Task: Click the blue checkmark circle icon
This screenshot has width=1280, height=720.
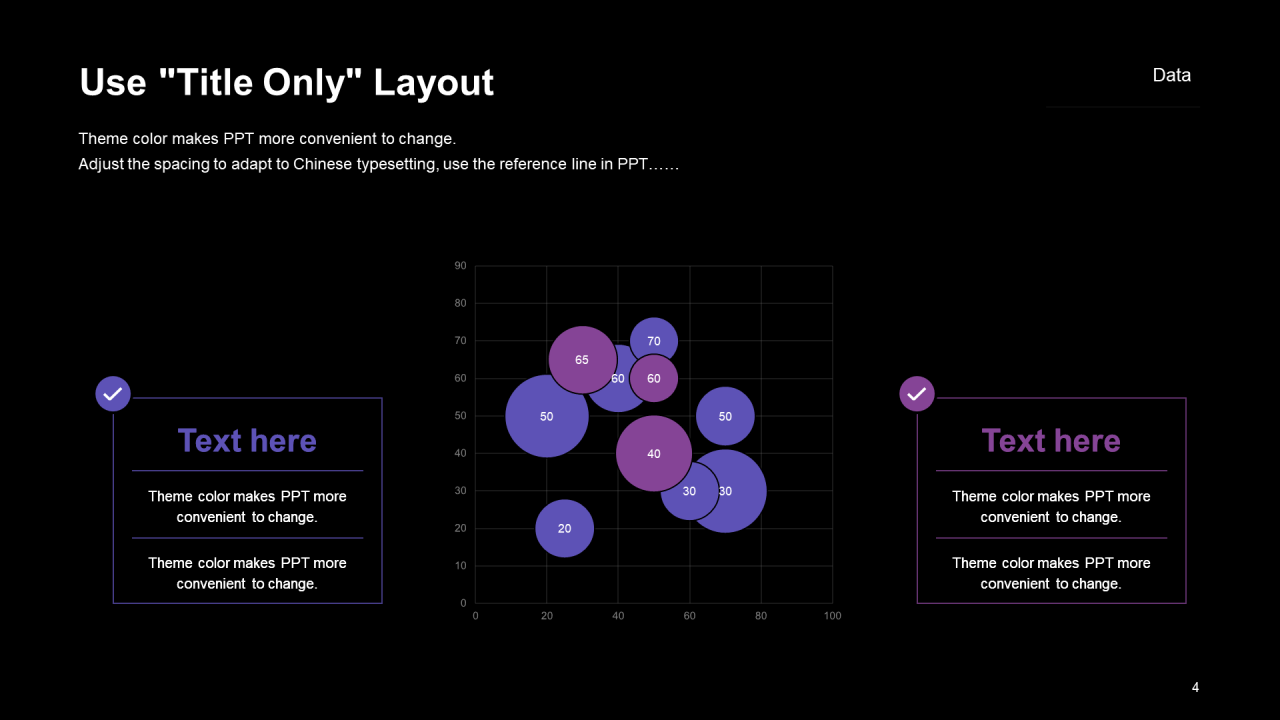Action: (x=113, y=394)
